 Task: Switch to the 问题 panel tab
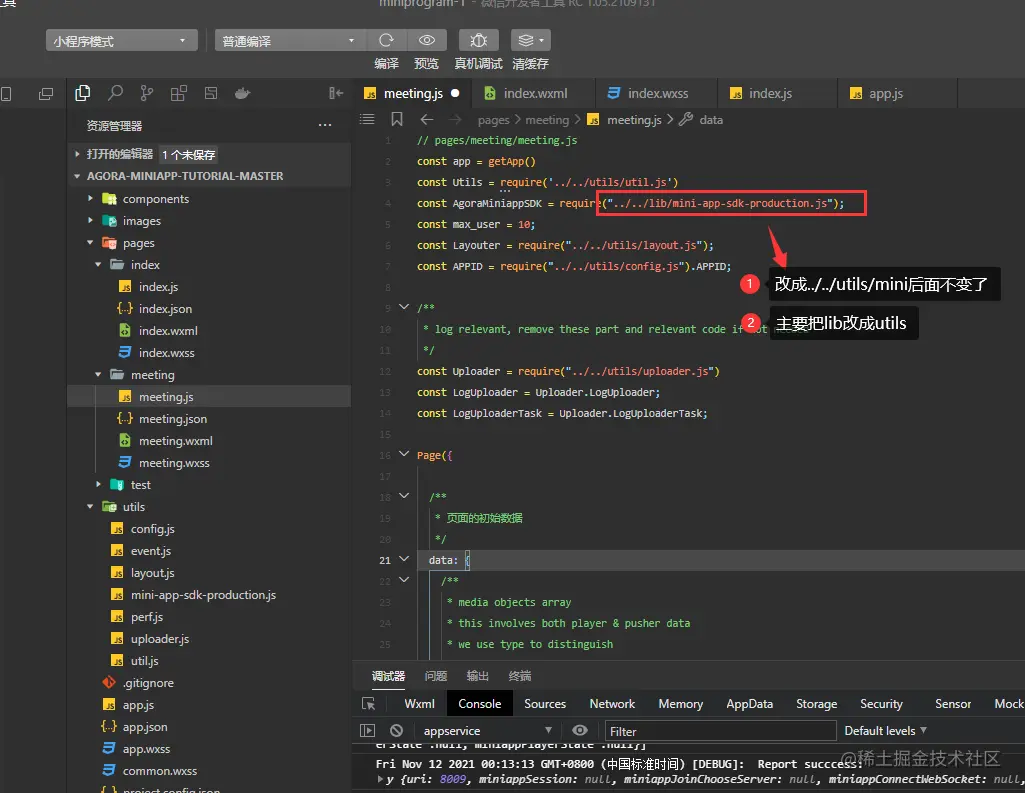[435, 676]
